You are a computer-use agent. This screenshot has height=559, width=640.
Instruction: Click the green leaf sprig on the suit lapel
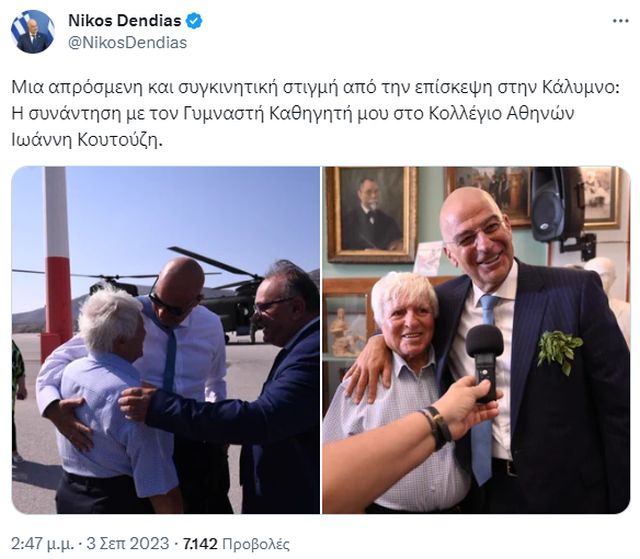point(559,351)
